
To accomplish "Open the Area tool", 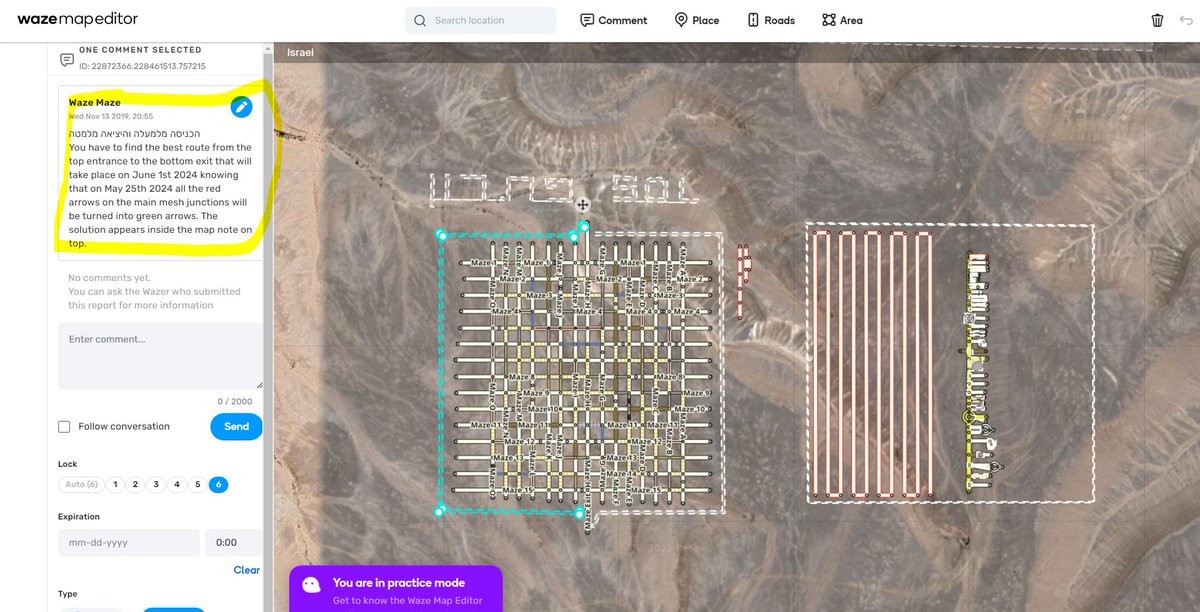I will click(x=842, y=20).
